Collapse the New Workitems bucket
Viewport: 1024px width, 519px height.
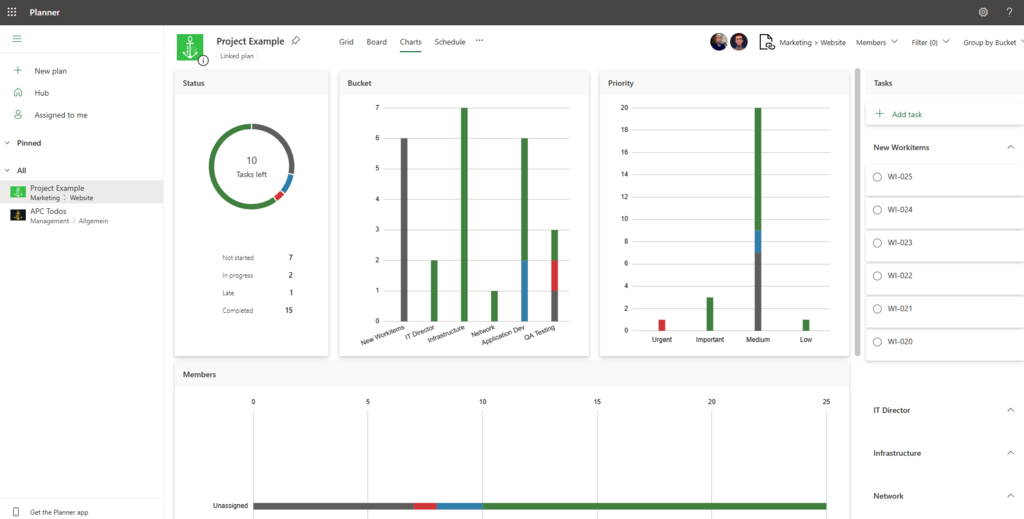(1010, 147)
